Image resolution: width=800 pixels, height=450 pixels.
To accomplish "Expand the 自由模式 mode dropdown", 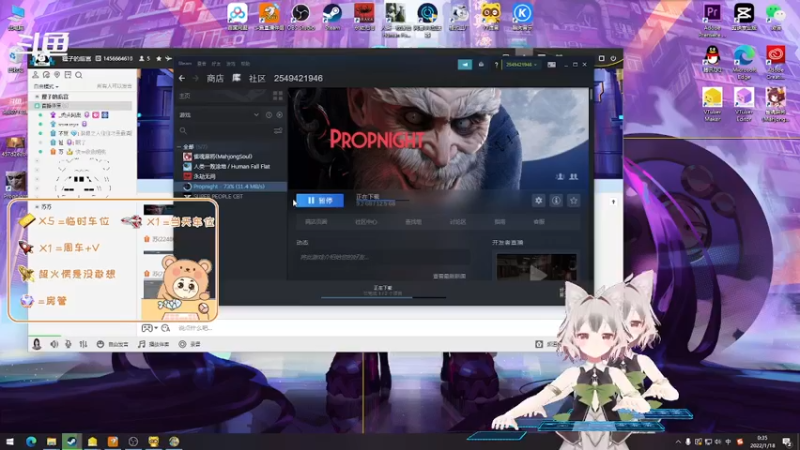I will pyautogui.click(x=45, y=86).
